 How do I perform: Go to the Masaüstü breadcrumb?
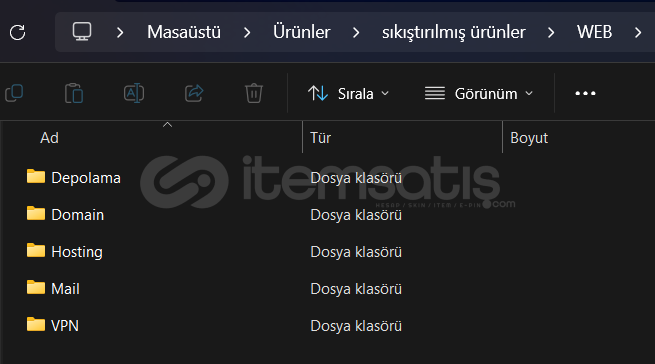click(184, 32)
